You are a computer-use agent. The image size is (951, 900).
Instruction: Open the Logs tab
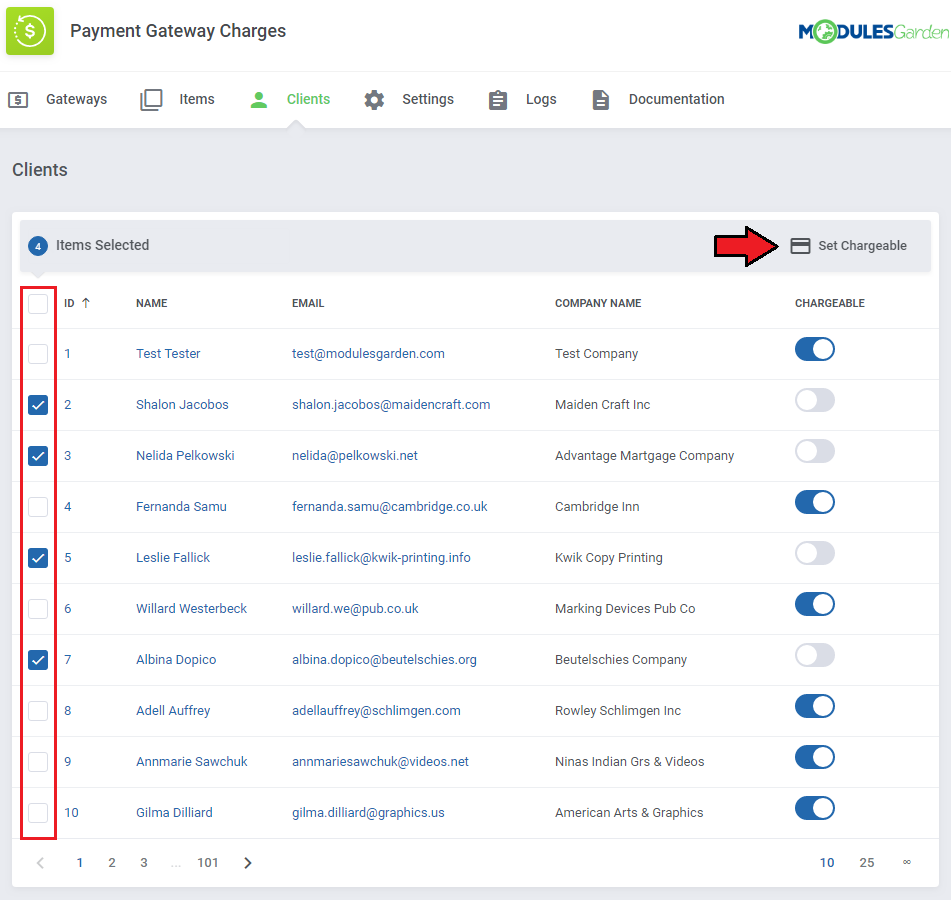point(523,99)
